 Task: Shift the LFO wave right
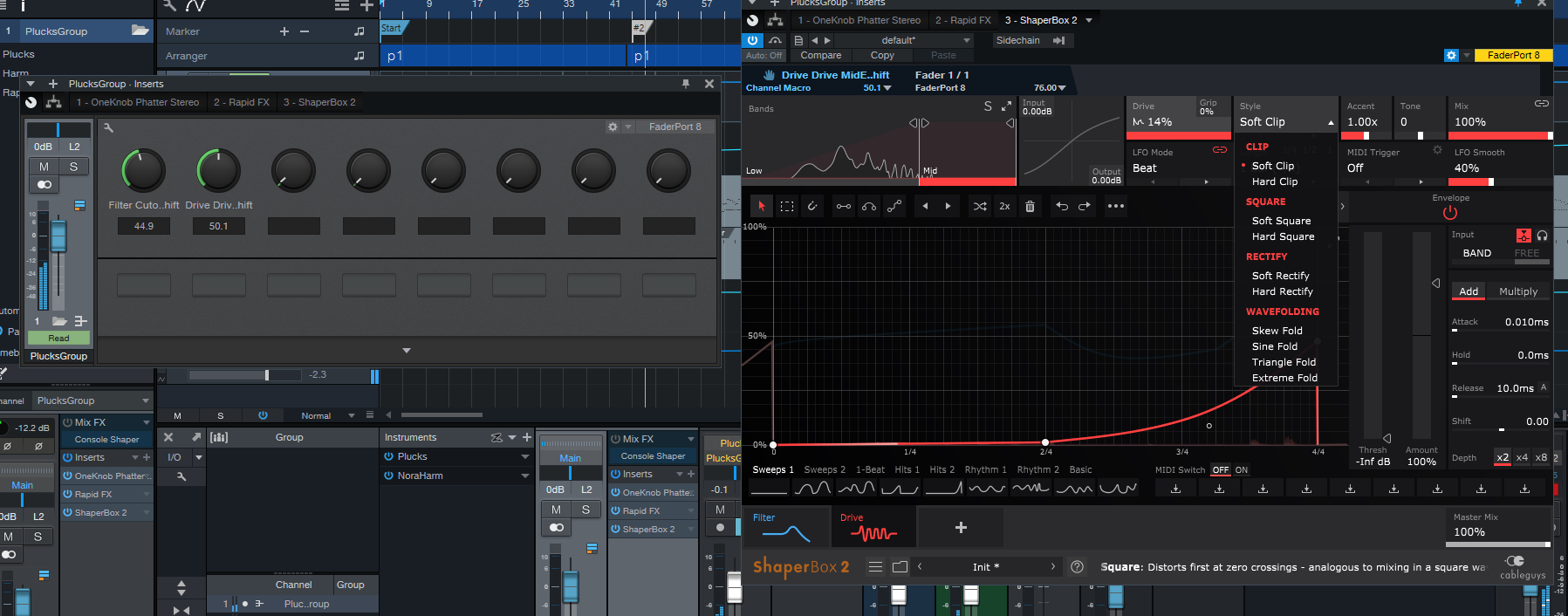click(948, 207)
